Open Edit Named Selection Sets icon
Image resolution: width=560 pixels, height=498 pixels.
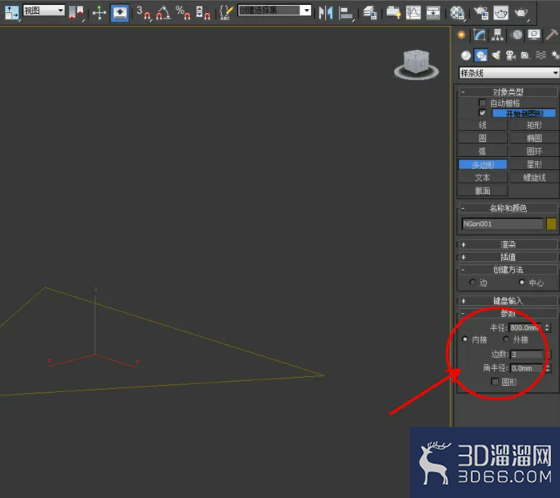point(226,13)
